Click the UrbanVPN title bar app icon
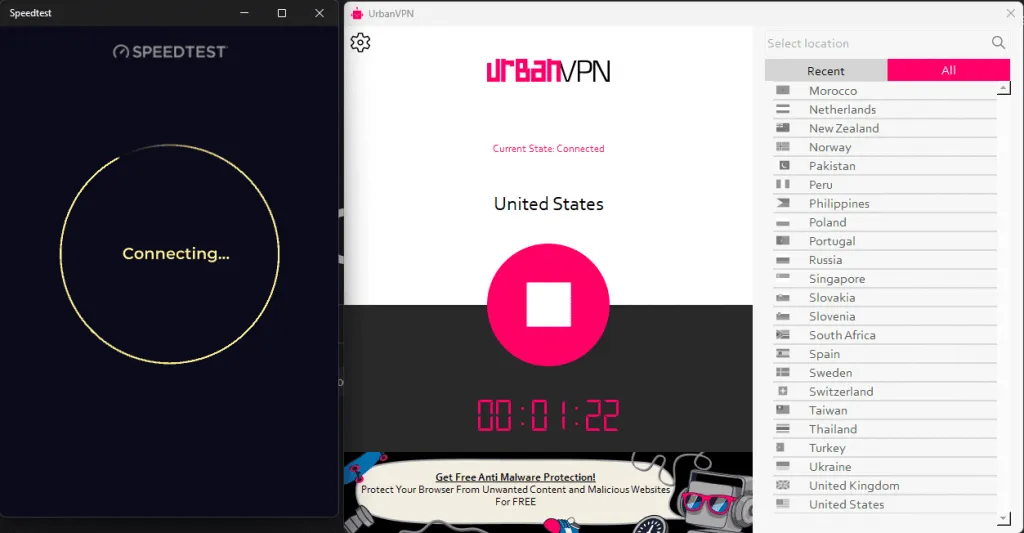Viewport: 1024px width, 533px height. point(357,14)
